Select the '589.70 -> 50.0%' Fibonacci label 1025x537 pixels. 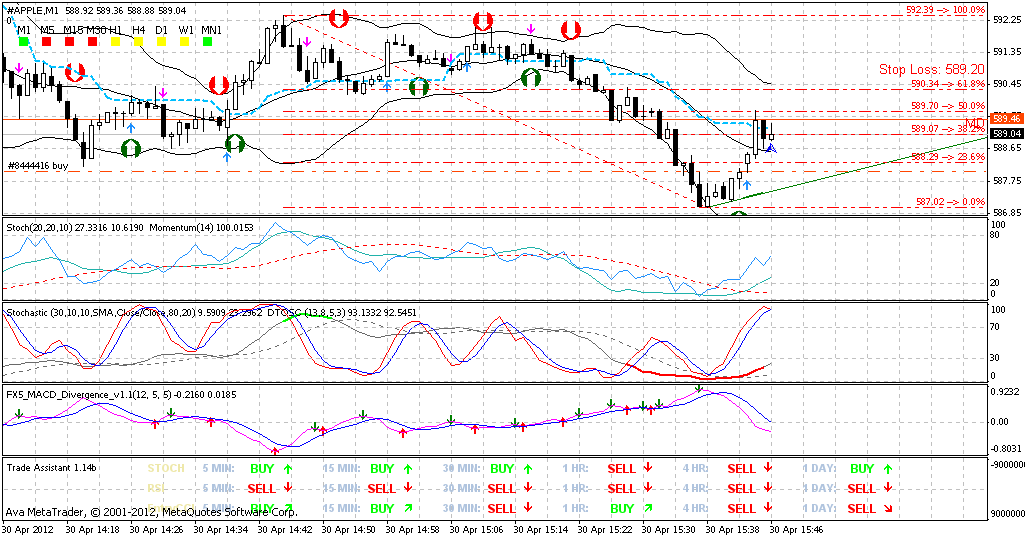coord(948,105)
